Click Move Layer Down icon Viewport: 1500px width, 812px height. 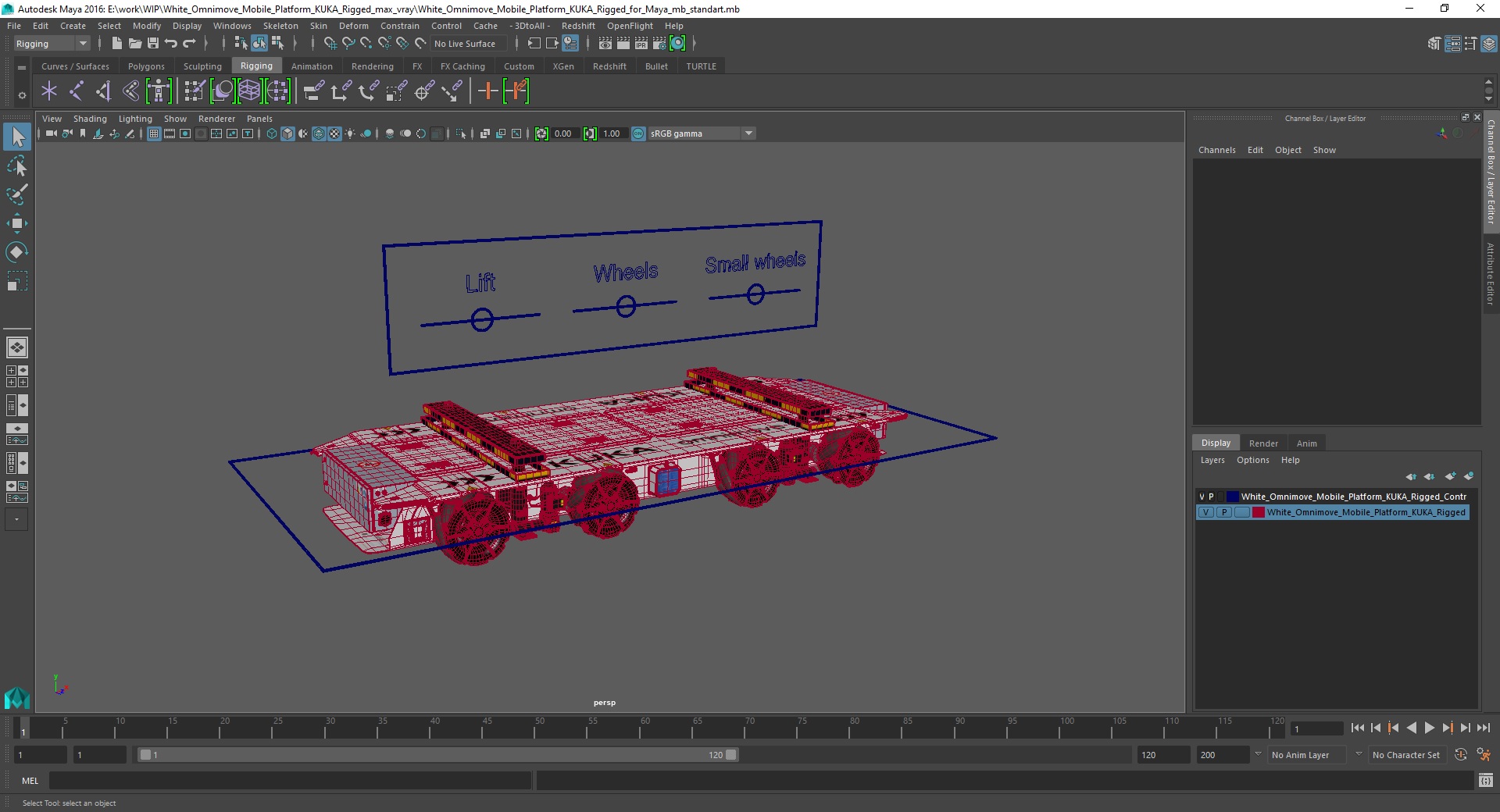tap(1429, 476)
